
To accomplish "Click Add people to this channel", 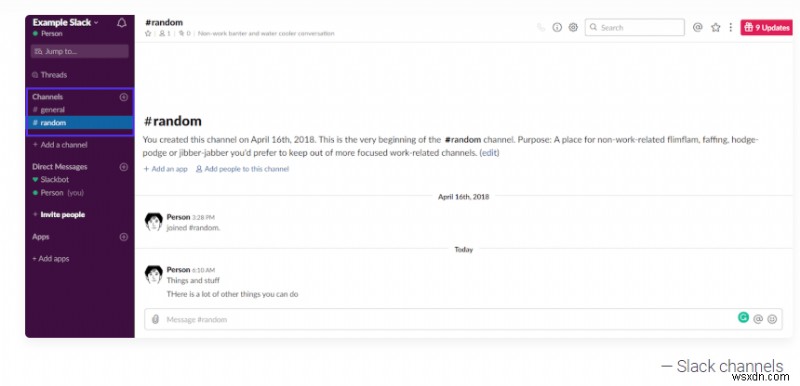I will 242,169.
